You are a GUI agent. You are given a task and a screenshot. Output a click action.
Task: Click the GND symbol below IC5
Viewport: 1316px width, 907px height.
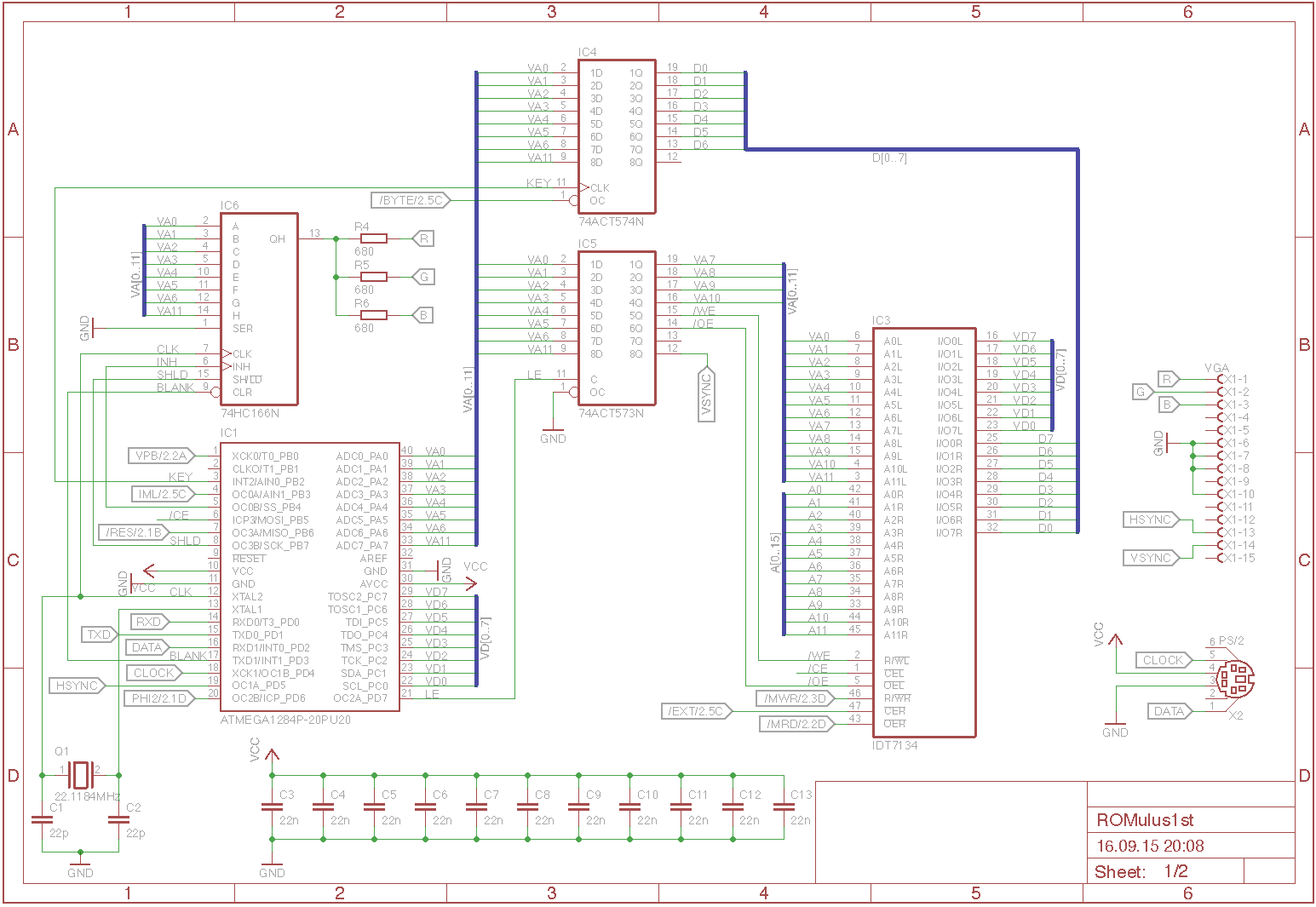pyautogui.click(x=553, y=433)
